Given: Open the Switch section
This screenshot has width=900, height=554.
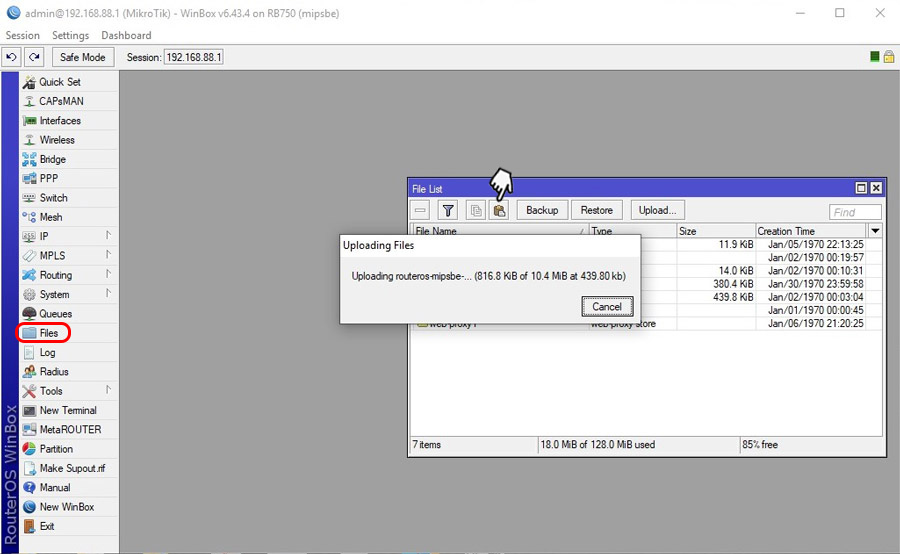Looking at the screenshot, I should pos(68,197).
